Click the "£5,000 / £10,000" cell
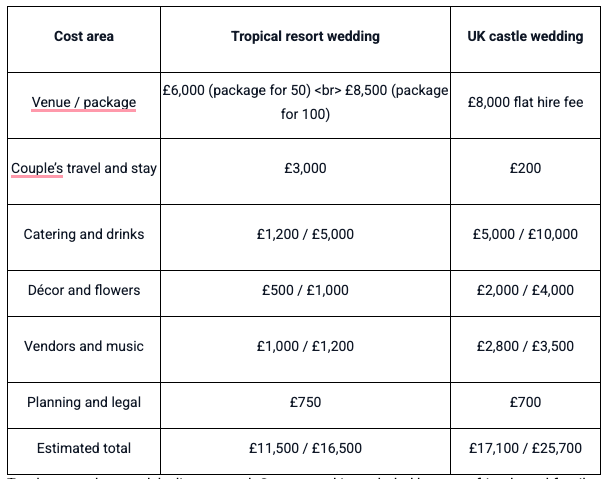Screen dimensions: 607x479 tap(525, 234)
